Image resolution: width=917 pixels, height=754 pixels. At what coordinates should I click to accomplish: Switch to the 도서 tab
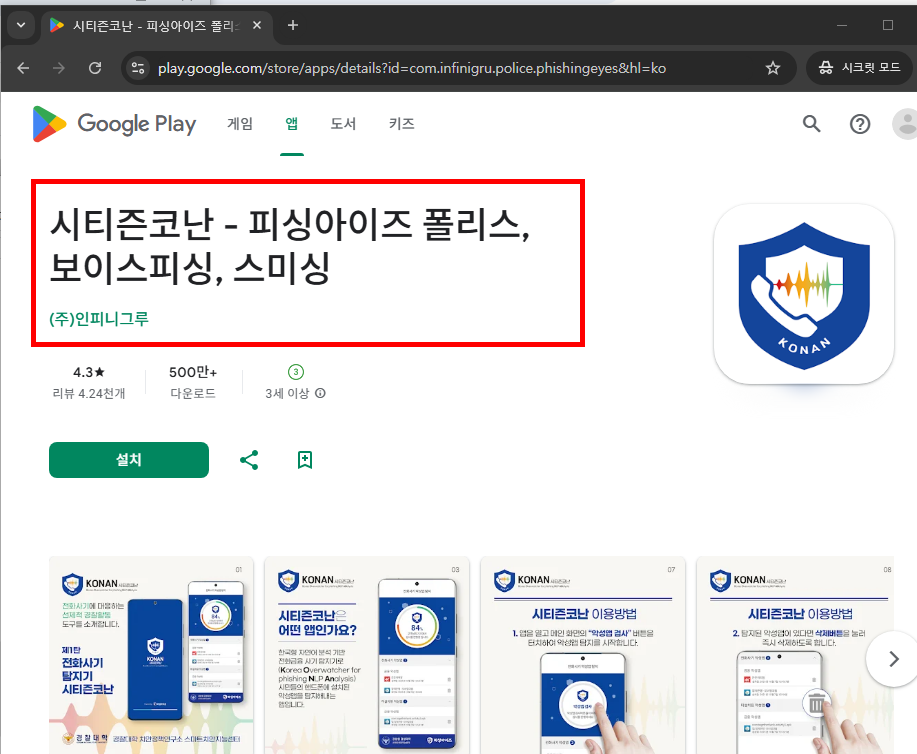345,123
